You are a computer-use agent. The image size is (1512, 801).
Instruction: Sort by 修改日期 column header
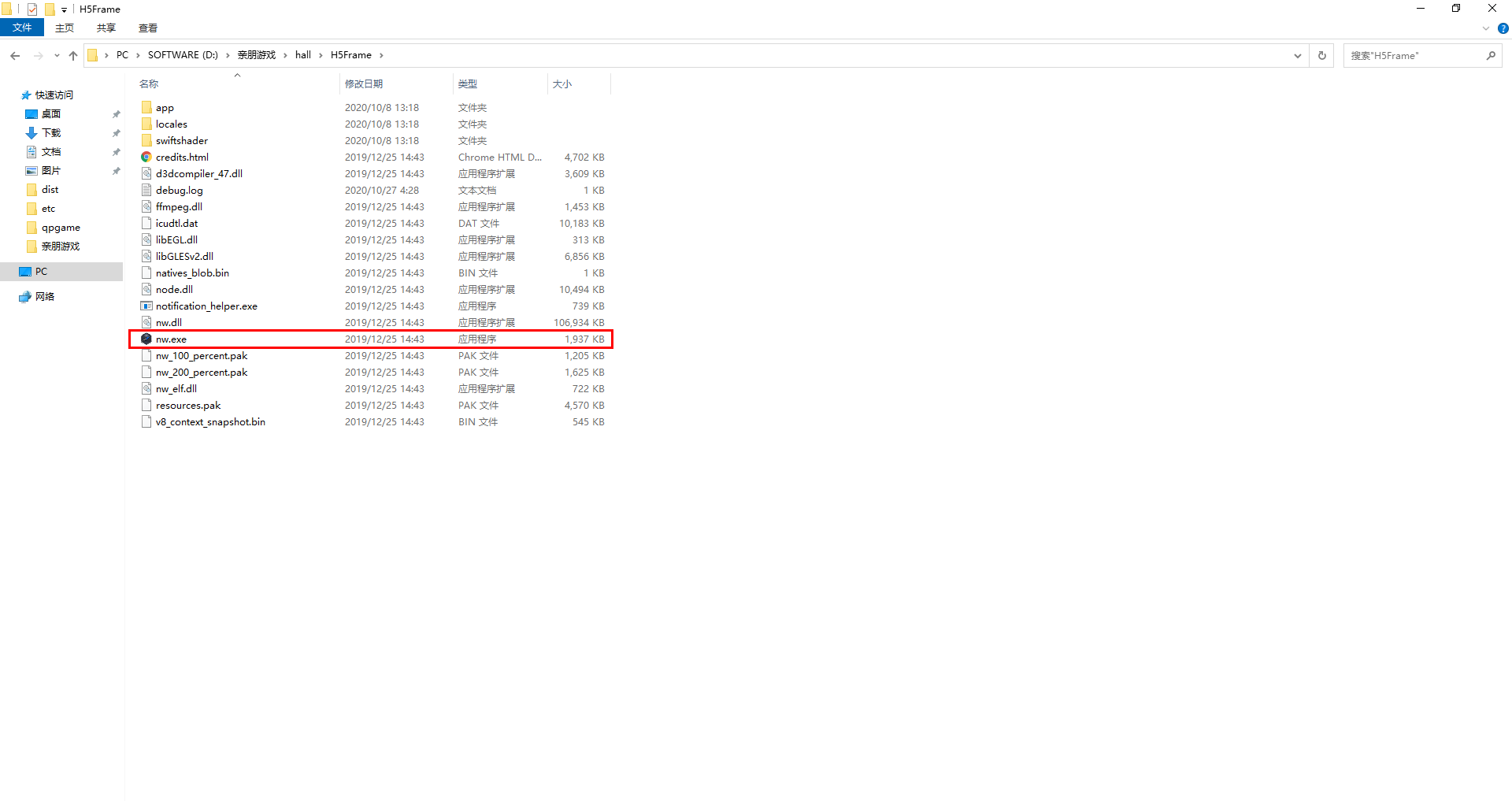[397, 83]
